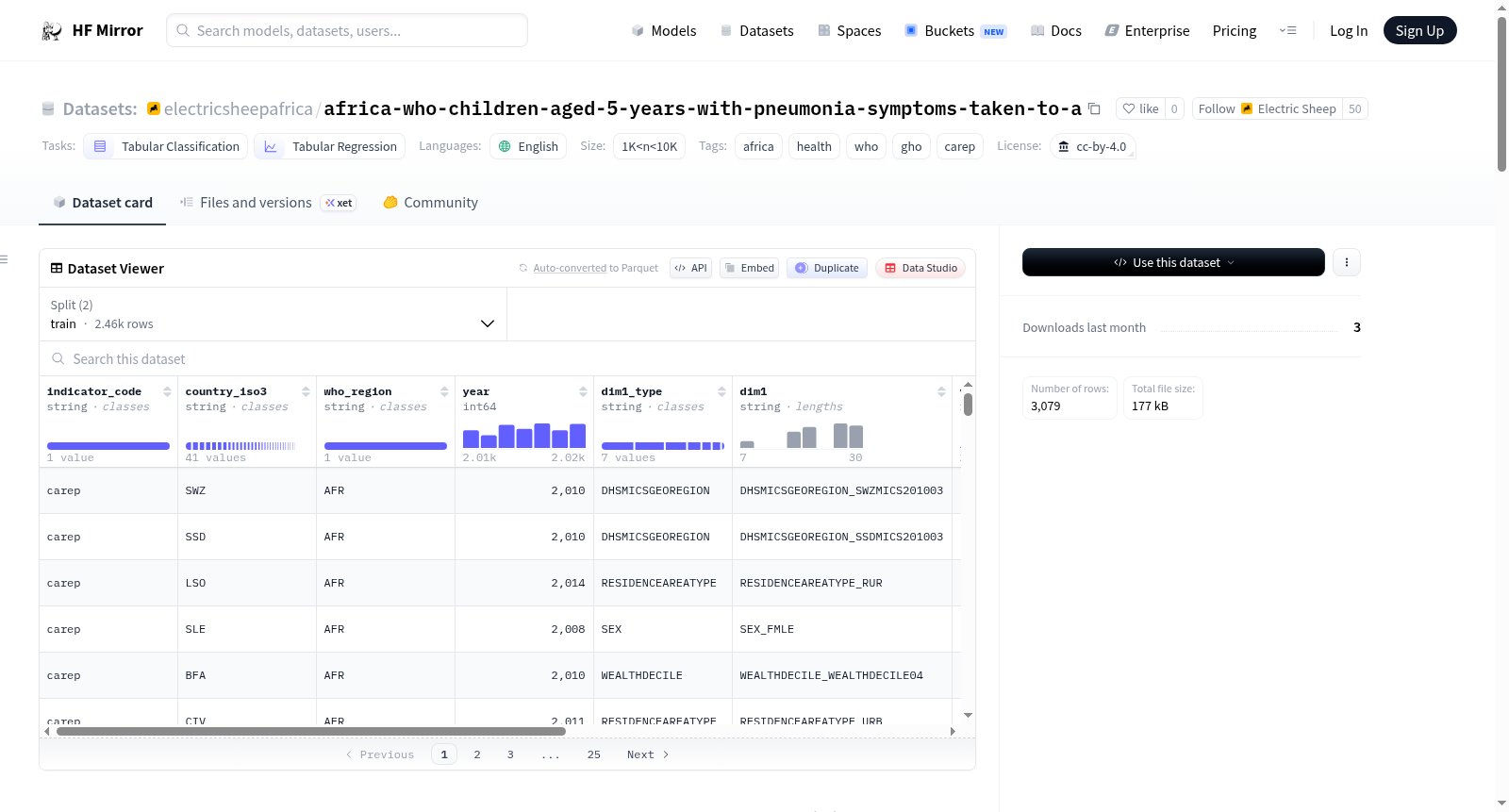Open Data Studio
The height and width of the screenshot is (812, 1509).
[920, 268]
